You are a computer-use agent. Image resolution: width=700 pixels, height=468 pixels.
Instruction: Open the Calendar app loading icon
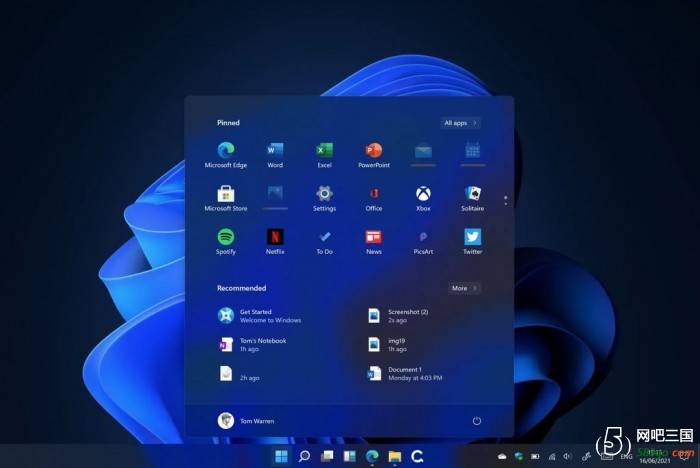[472, 154]
